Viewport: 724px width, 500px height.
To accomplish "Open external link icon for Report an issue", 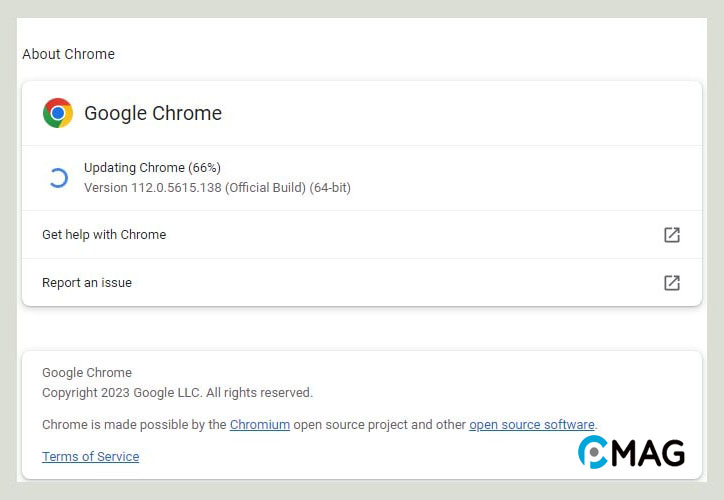I will [672, 283].
